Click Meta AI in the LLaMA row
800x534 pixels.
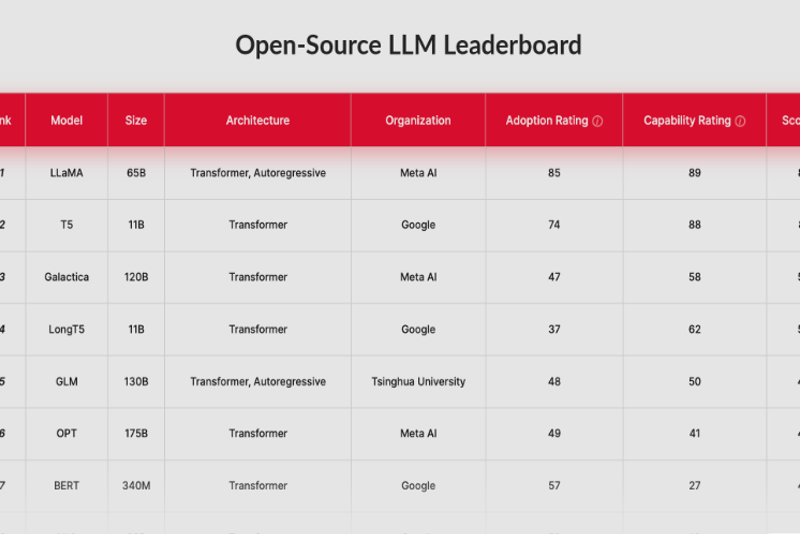[418, 173]
